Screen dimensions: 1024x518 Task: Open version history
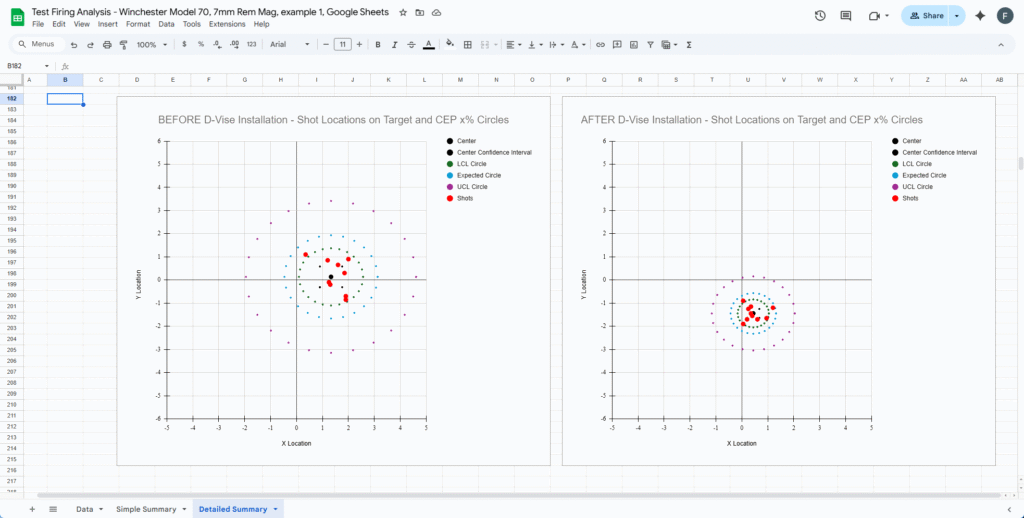pos(820,16)
